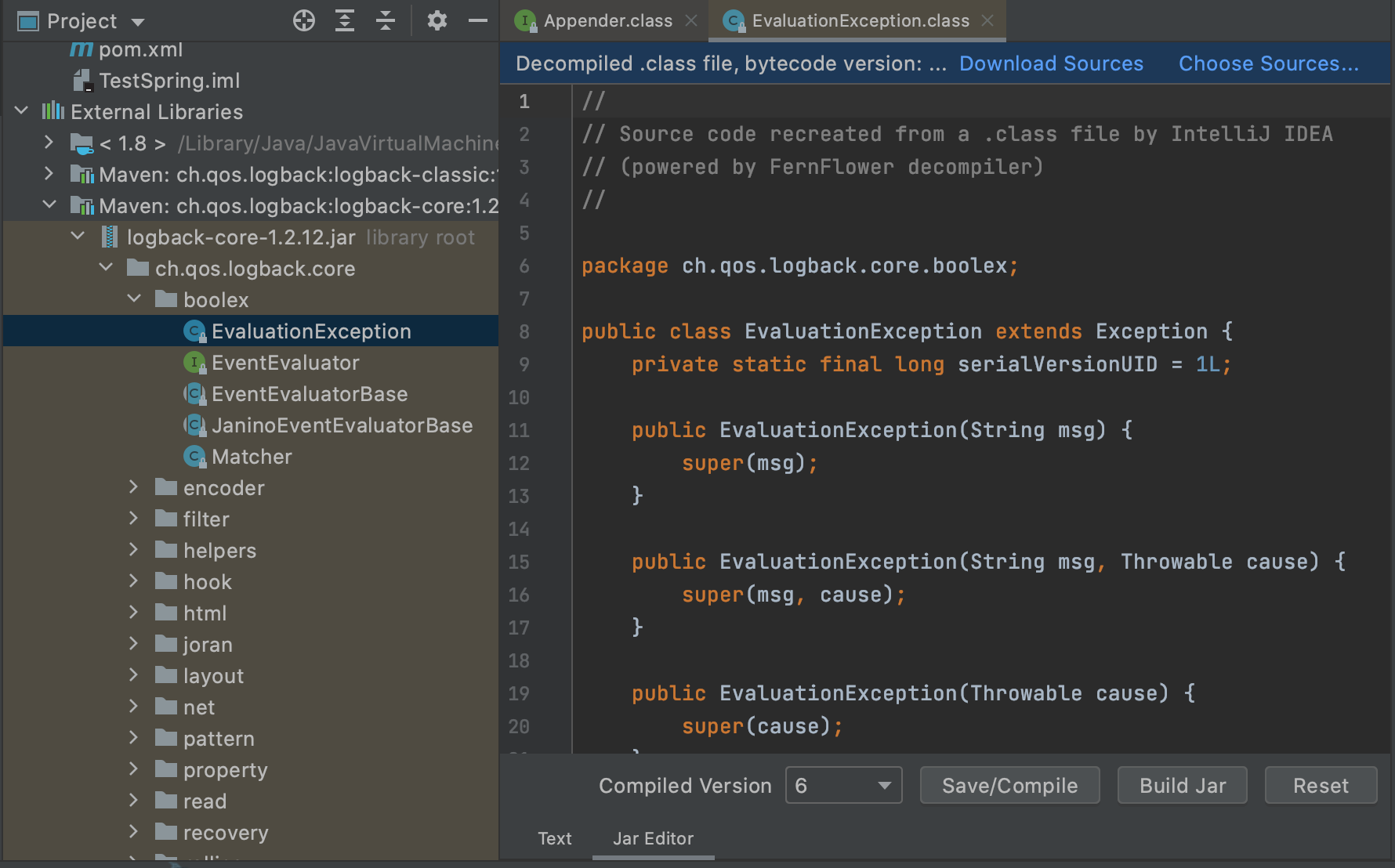Collapse External Libraries node
This screenshot has height=868, width=1395.
click(x=22, y=111)
